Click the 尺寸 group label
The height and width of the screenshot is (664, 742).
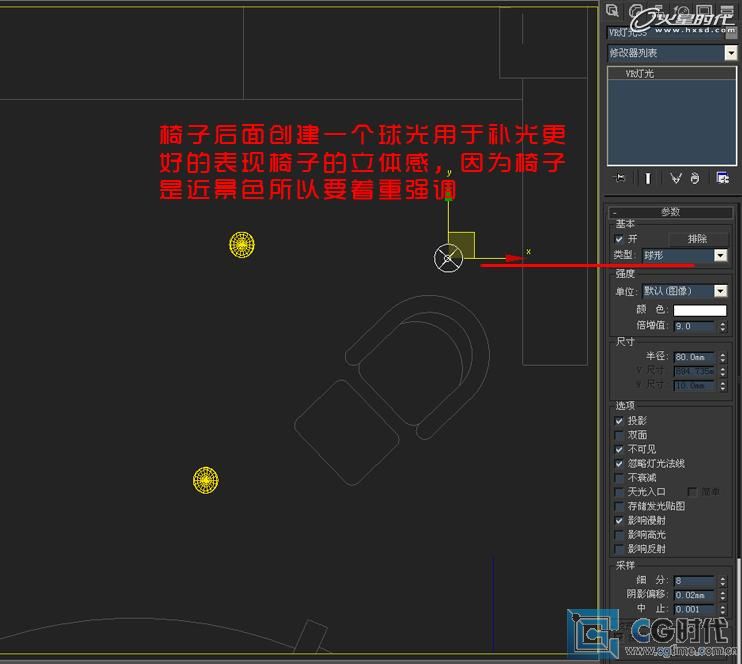[x=625, y=341]
